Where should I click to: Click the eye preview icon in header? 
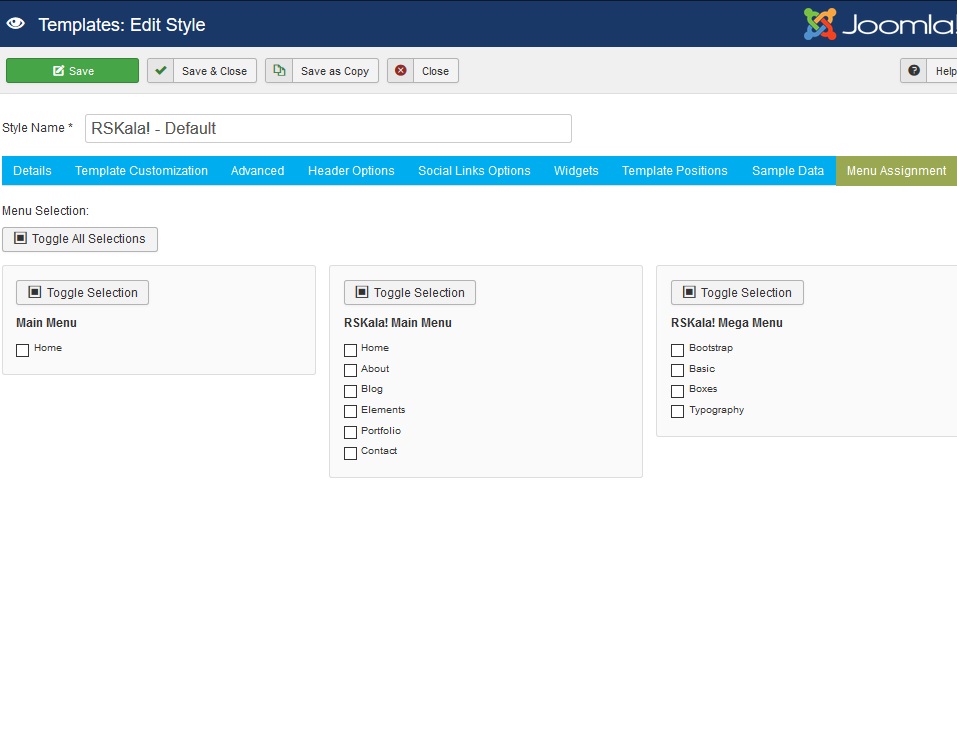[15, 24]
